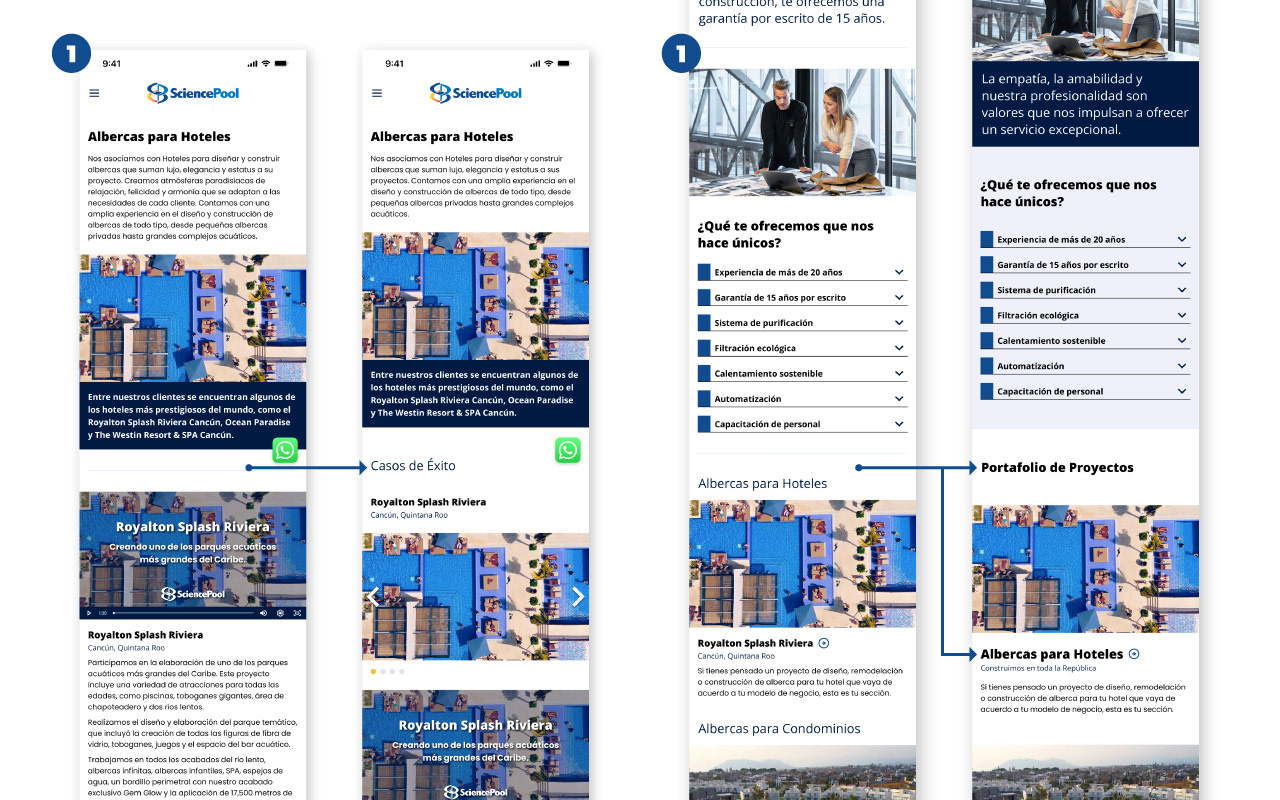Click the Wi-Fi icon in second phone status bar
This screenshot has height=800, width=1280.
tap(550, 63)
